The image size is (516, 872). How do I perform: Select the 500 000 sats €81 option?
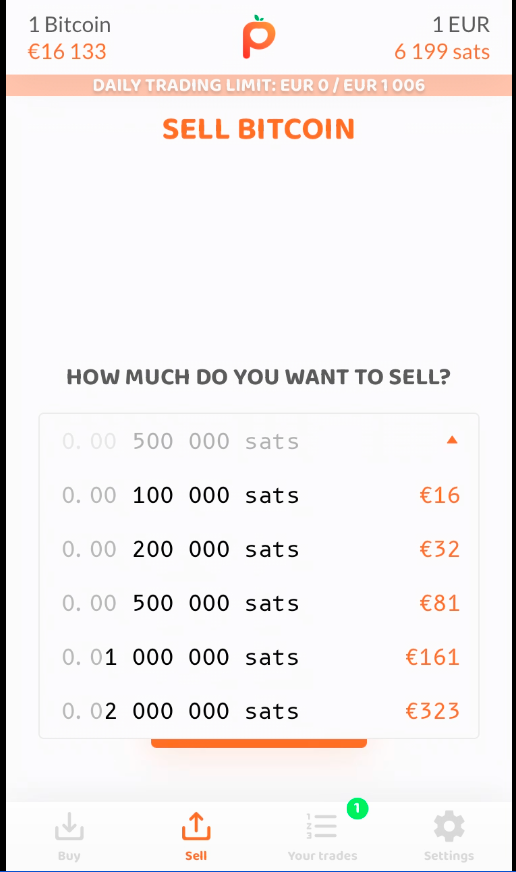point(259,603)
